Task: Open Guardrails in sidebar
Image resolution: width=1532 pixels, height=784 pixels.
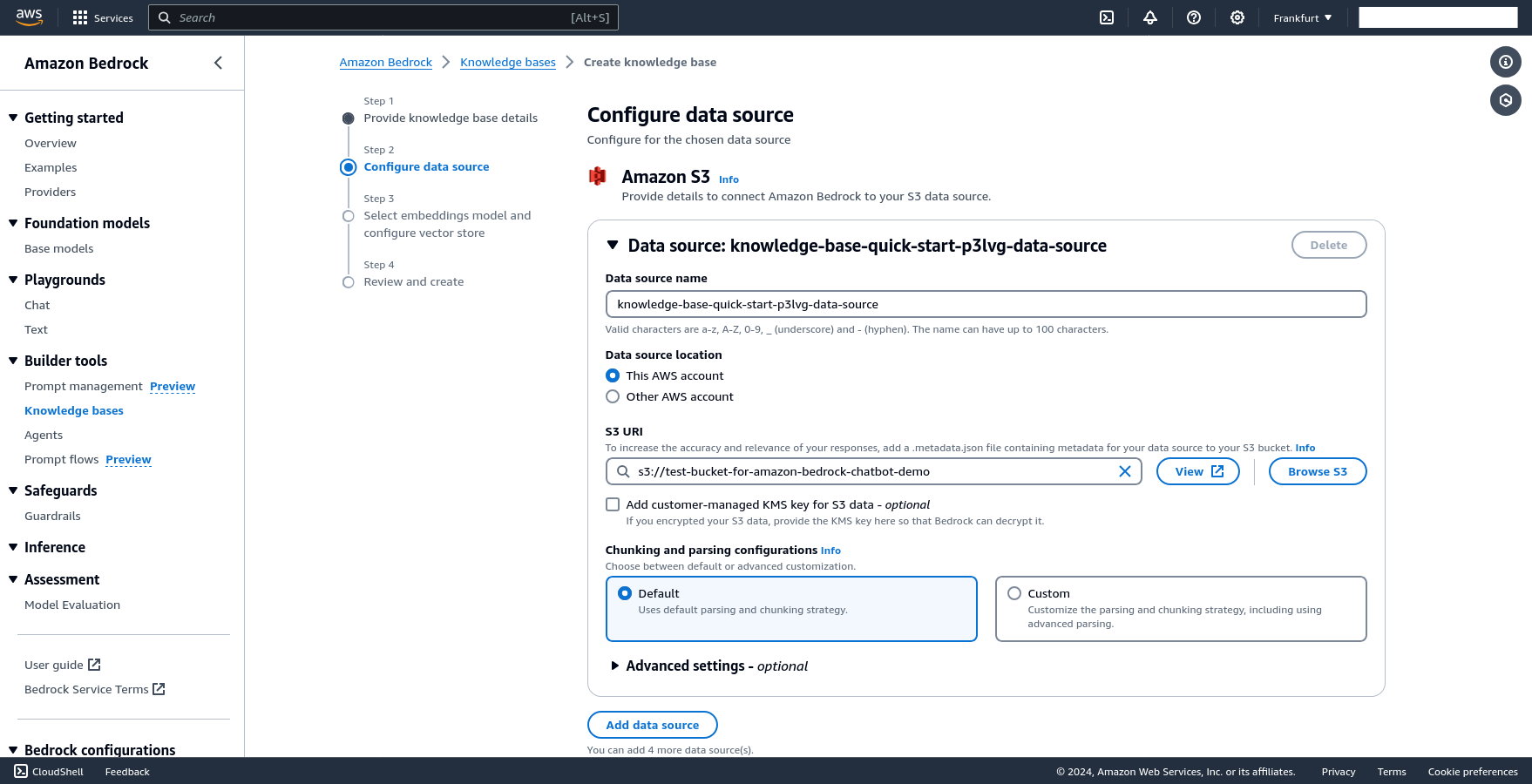Action: pyautogui.click(x=52, y=516)
